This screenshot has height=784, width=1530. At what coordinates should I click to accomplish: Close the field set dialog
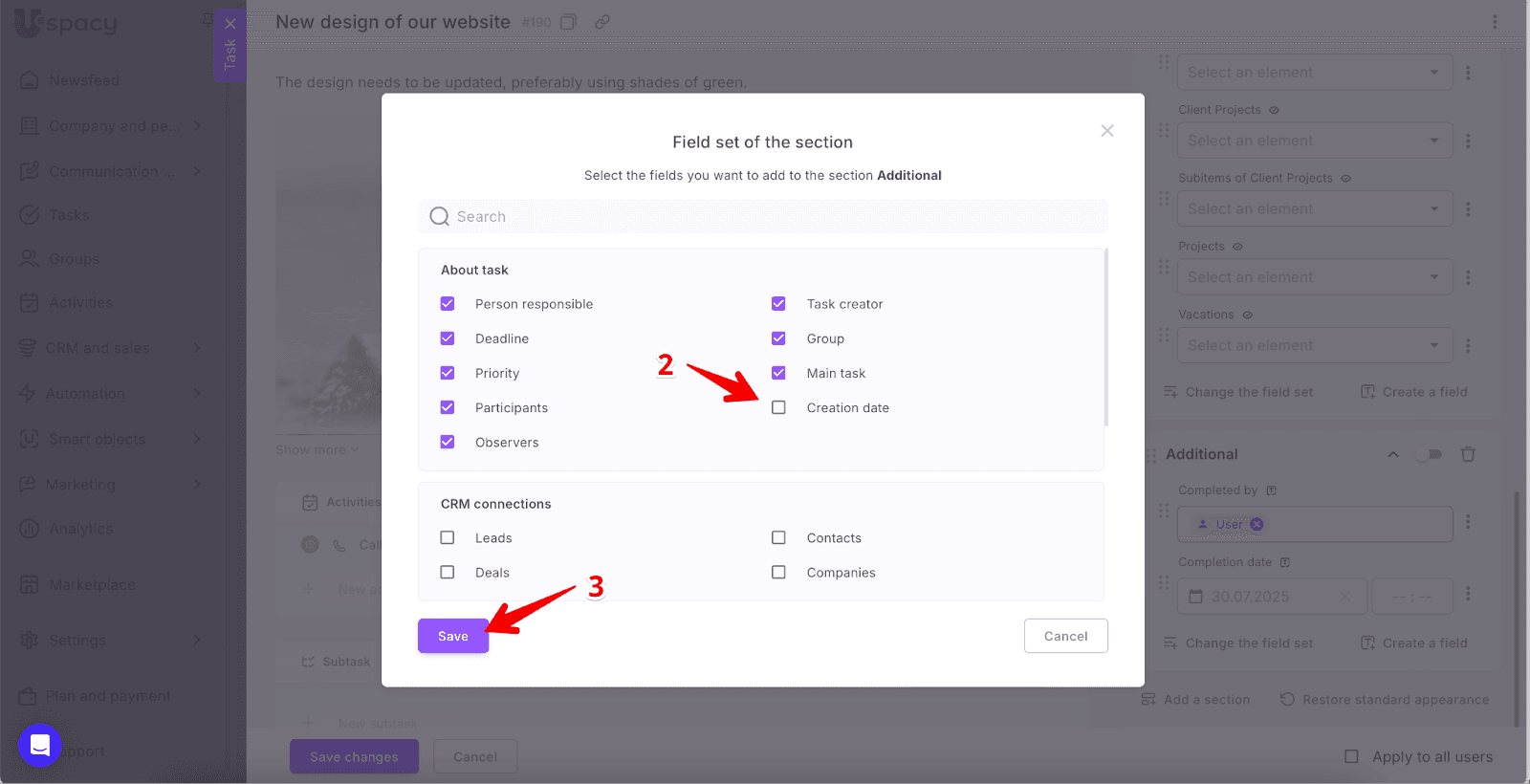pos(1106,131)
